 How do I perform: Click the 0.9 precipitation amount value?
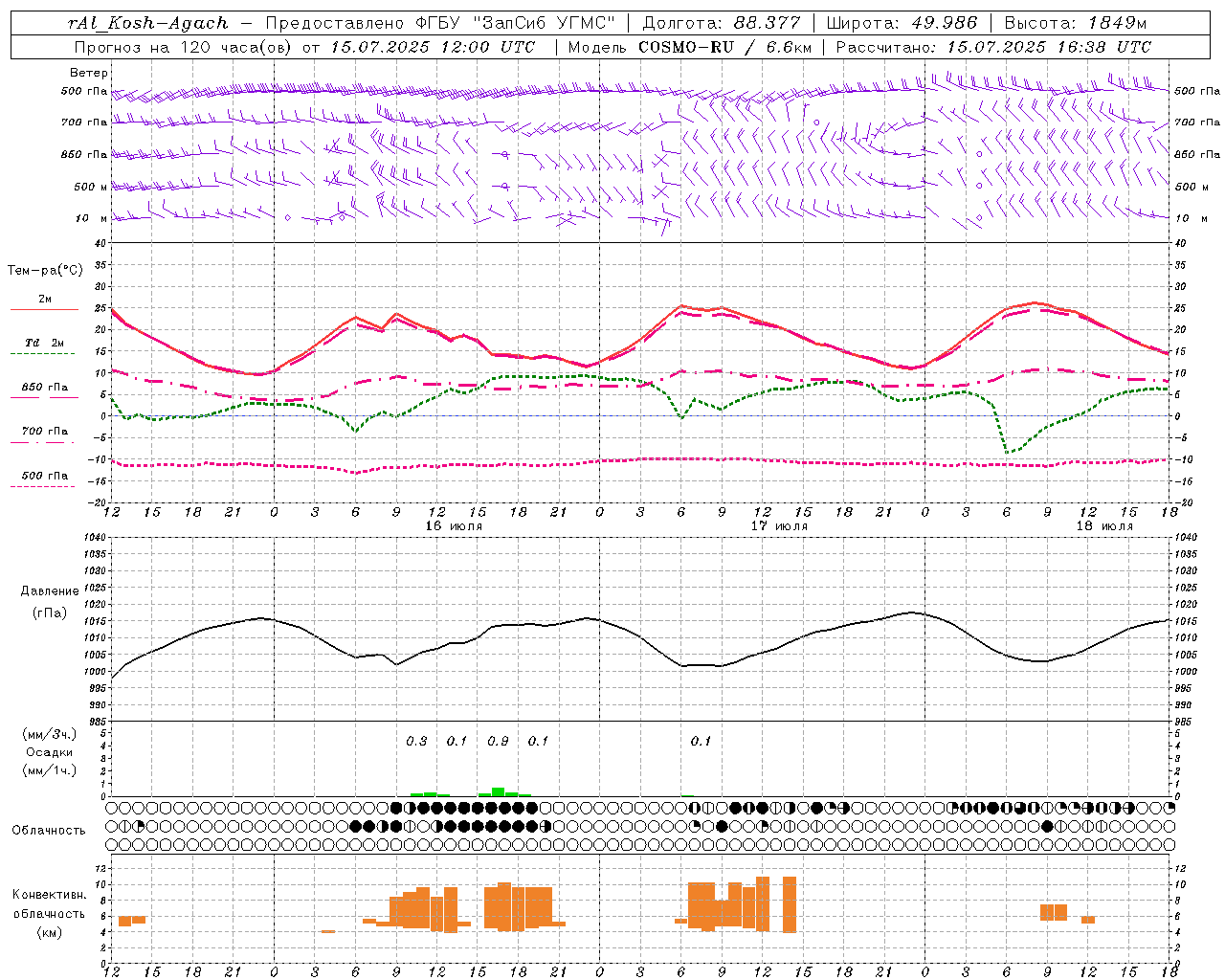498,742
